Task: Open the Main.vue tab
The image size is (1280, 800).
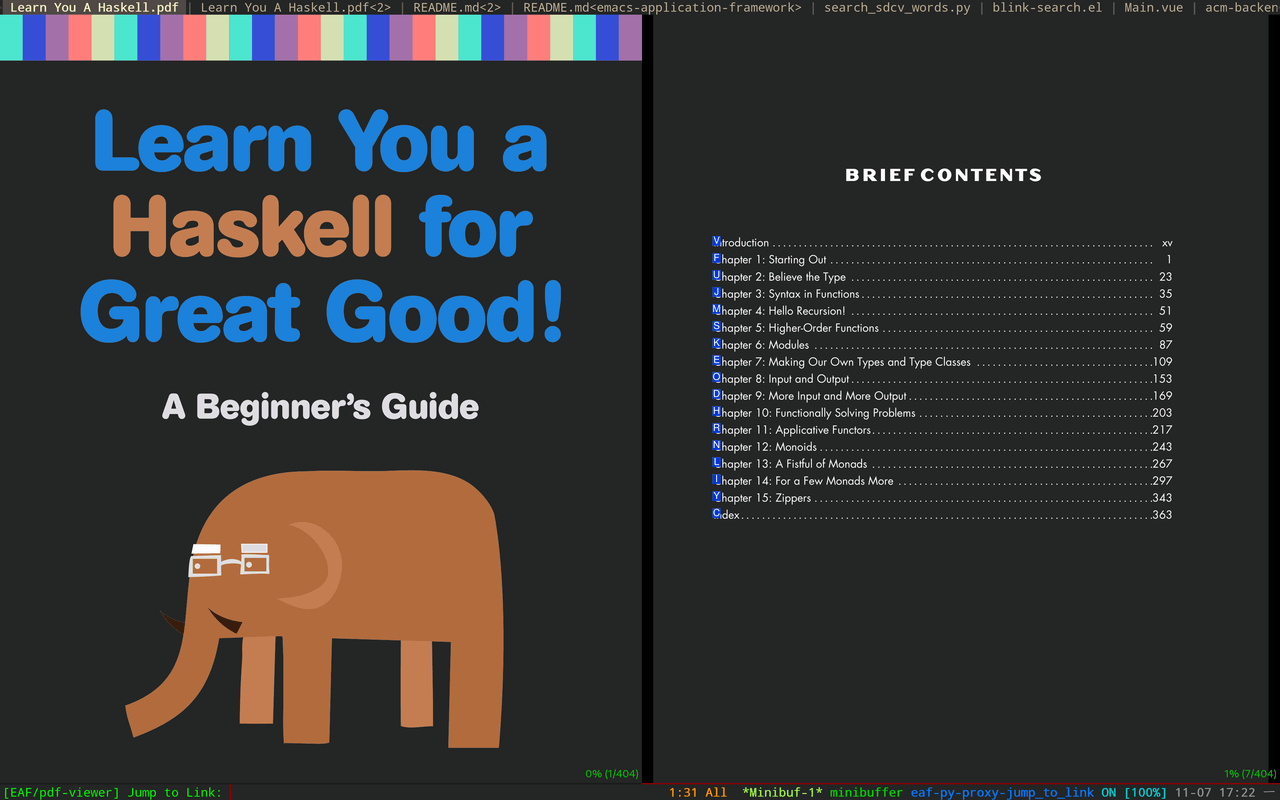Action: coord(1140,7)
